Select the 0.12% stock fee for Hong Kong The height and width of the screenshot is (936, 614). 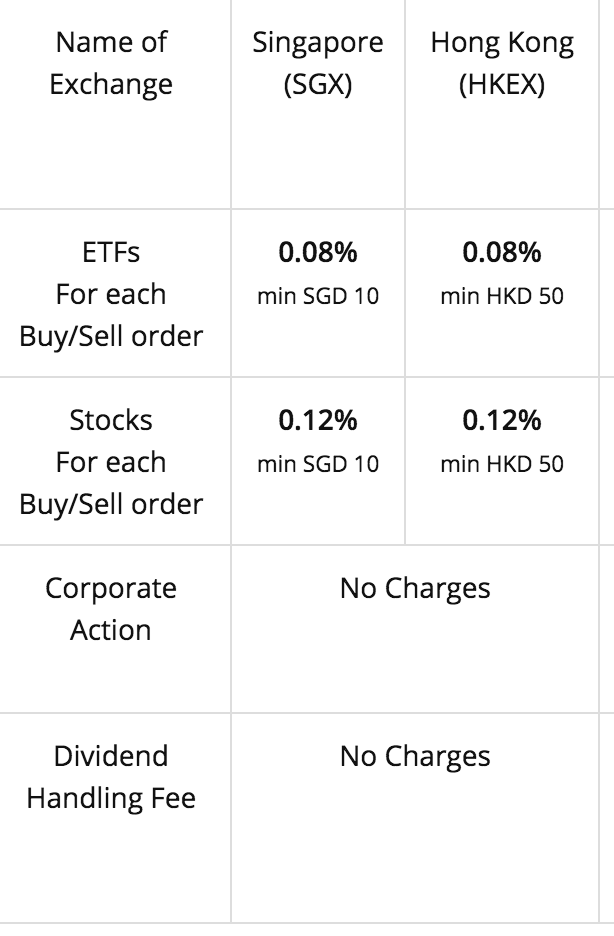(x=502, y=420)
